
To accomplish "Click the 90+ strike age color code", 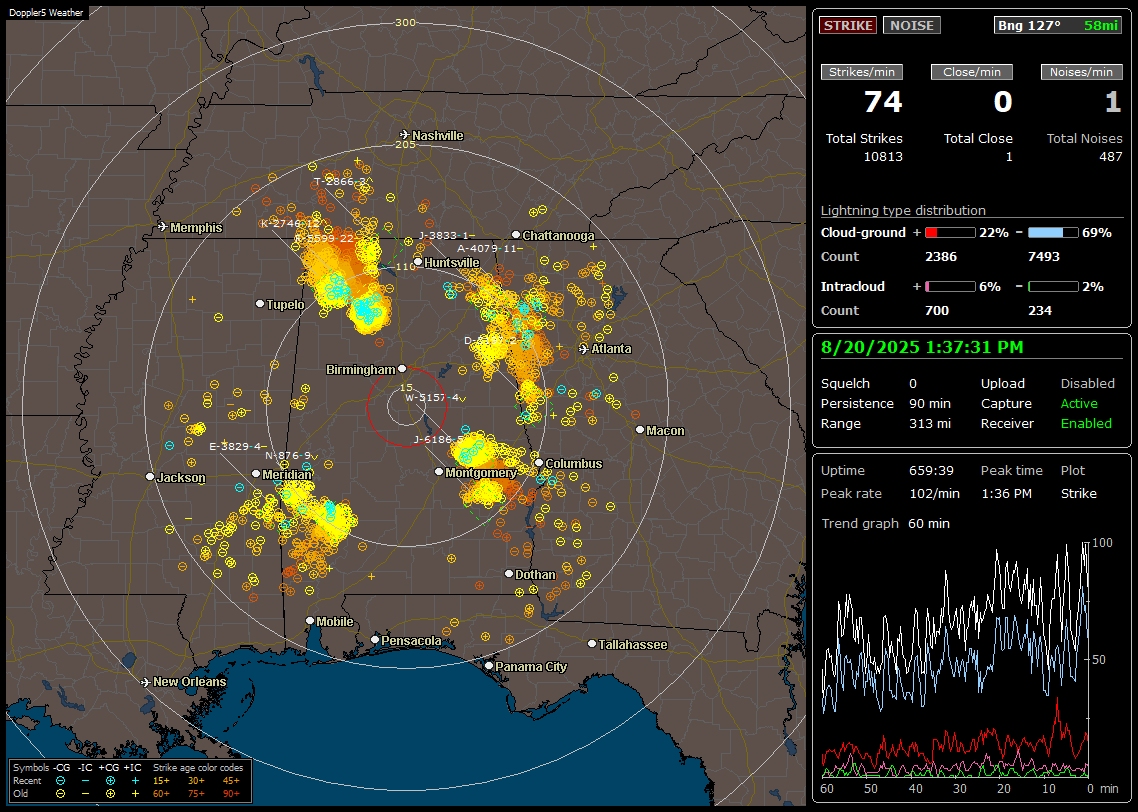I will tap(231, 794).
